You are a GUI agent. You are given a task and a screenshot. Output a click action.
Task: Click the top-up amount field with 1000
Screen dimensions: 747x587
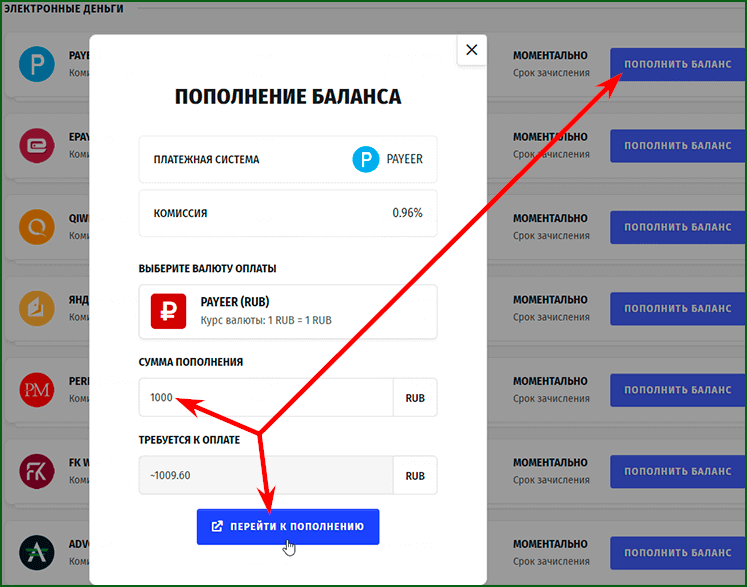[x=266, y=397]
